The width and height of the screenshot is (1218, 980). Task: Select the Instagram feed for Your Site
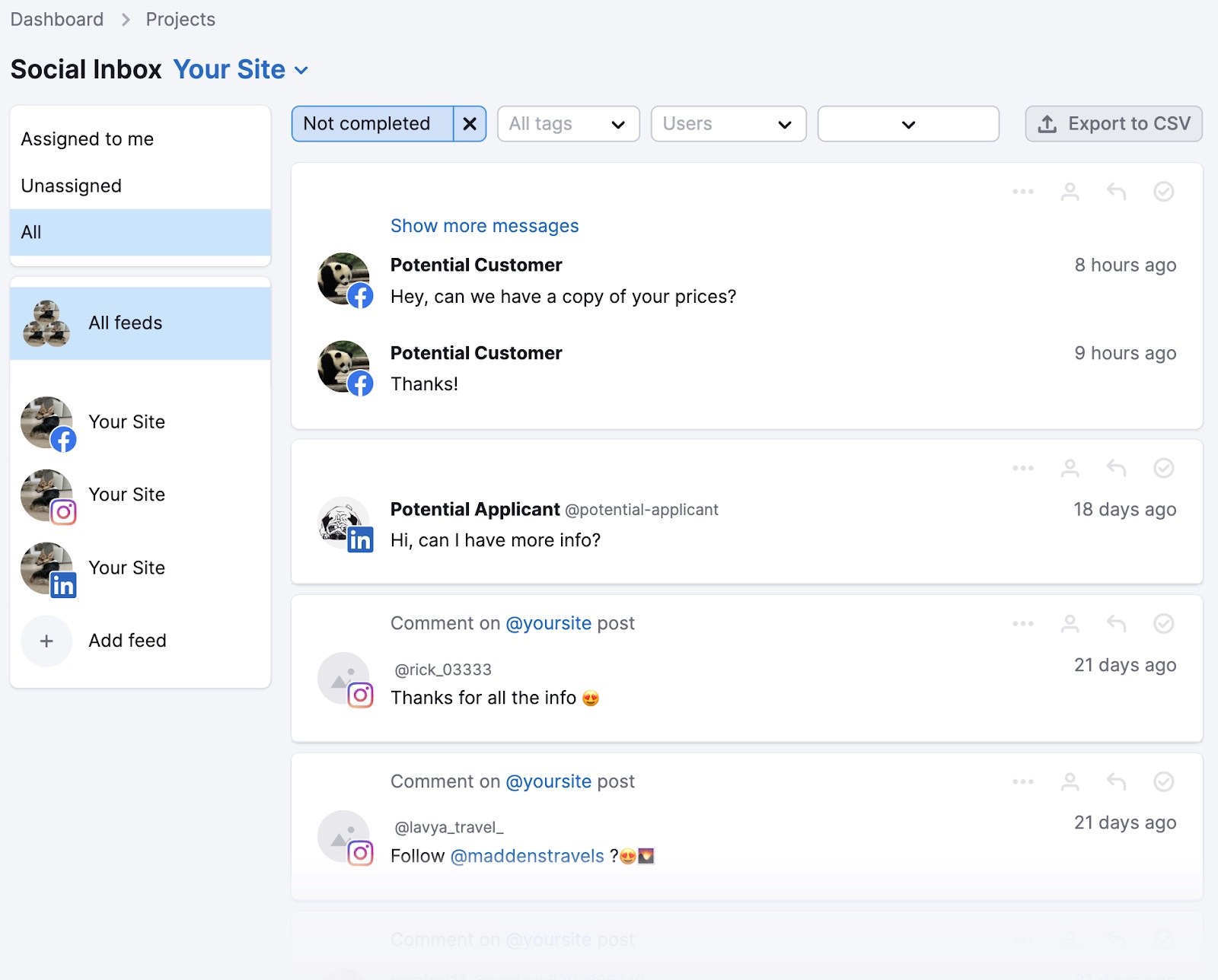tap(126, 494)
